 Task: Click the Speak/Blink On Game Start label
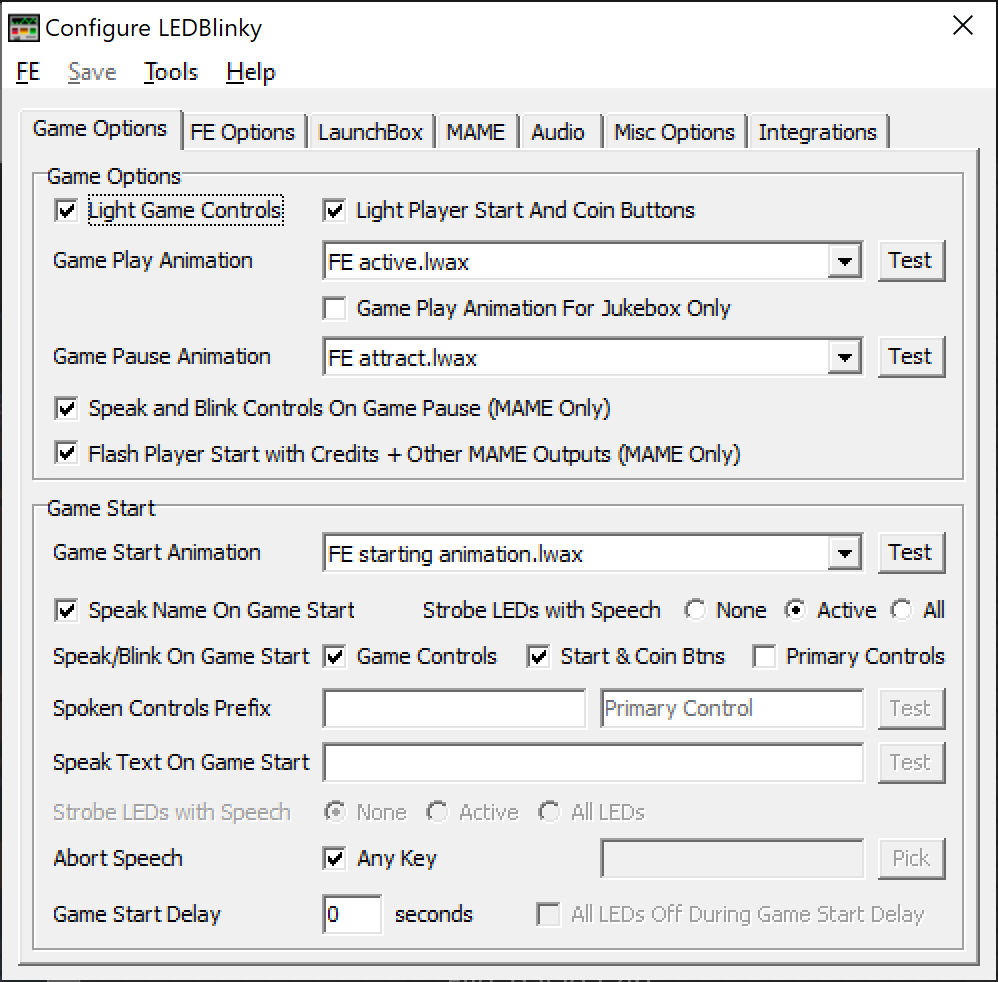(181, 656)
